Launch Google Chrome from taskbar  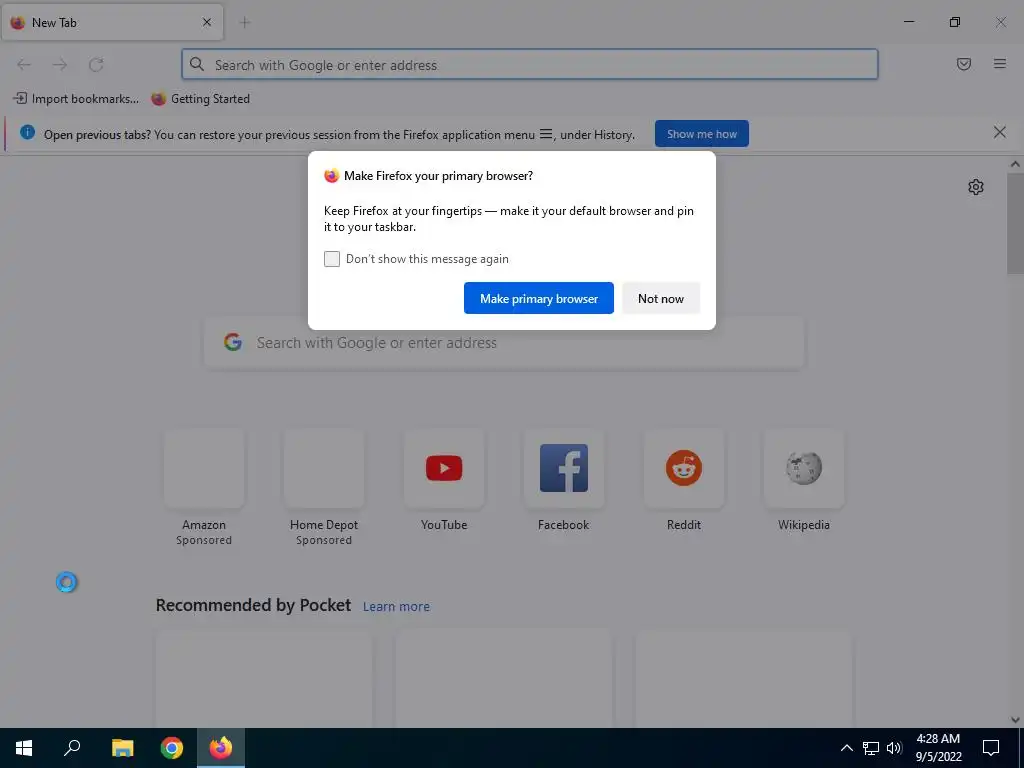tap(172, 748)
